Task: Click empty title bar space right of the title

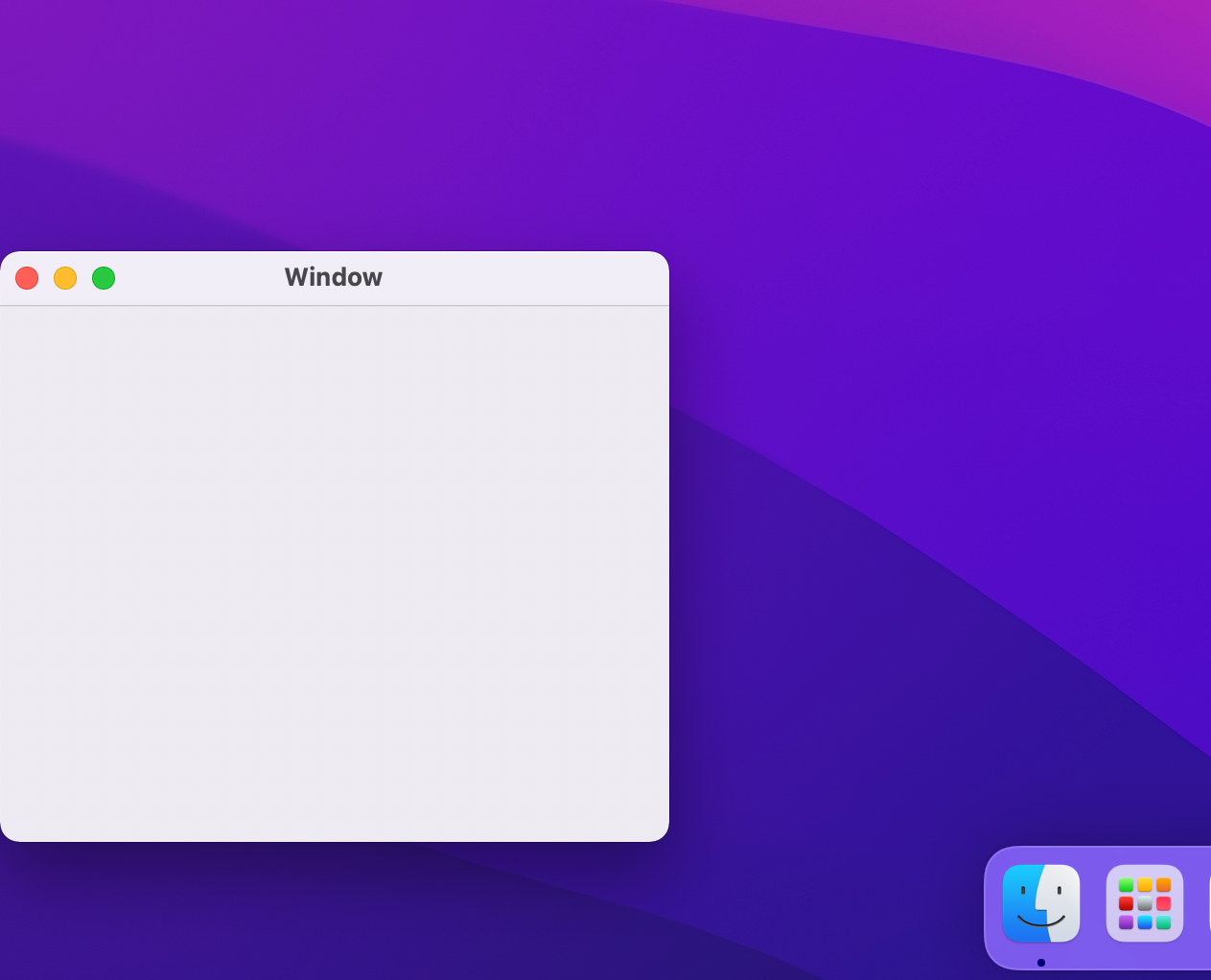Action: [527, 278]
